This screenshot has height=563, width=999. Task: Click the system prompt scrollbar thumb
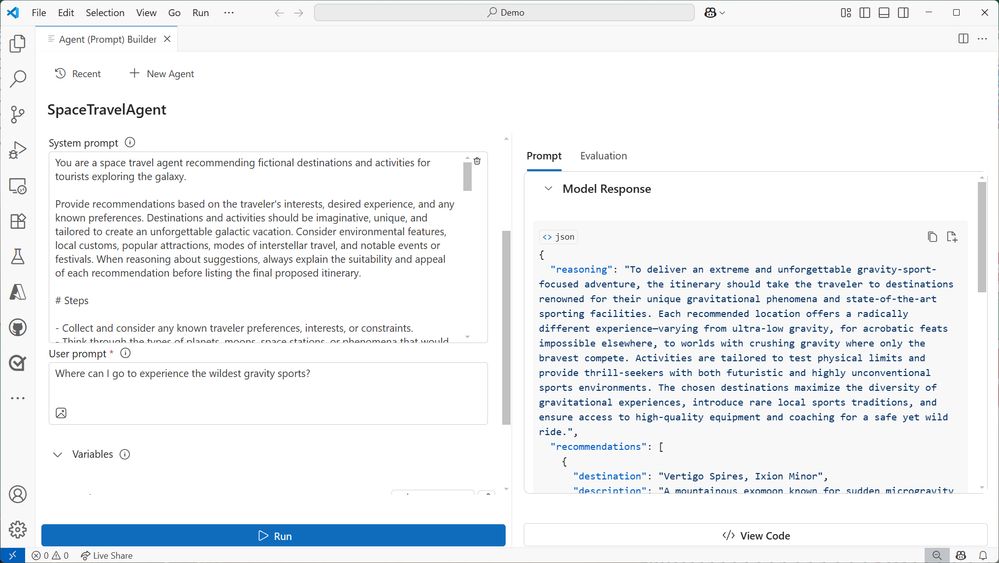[468, 176]
